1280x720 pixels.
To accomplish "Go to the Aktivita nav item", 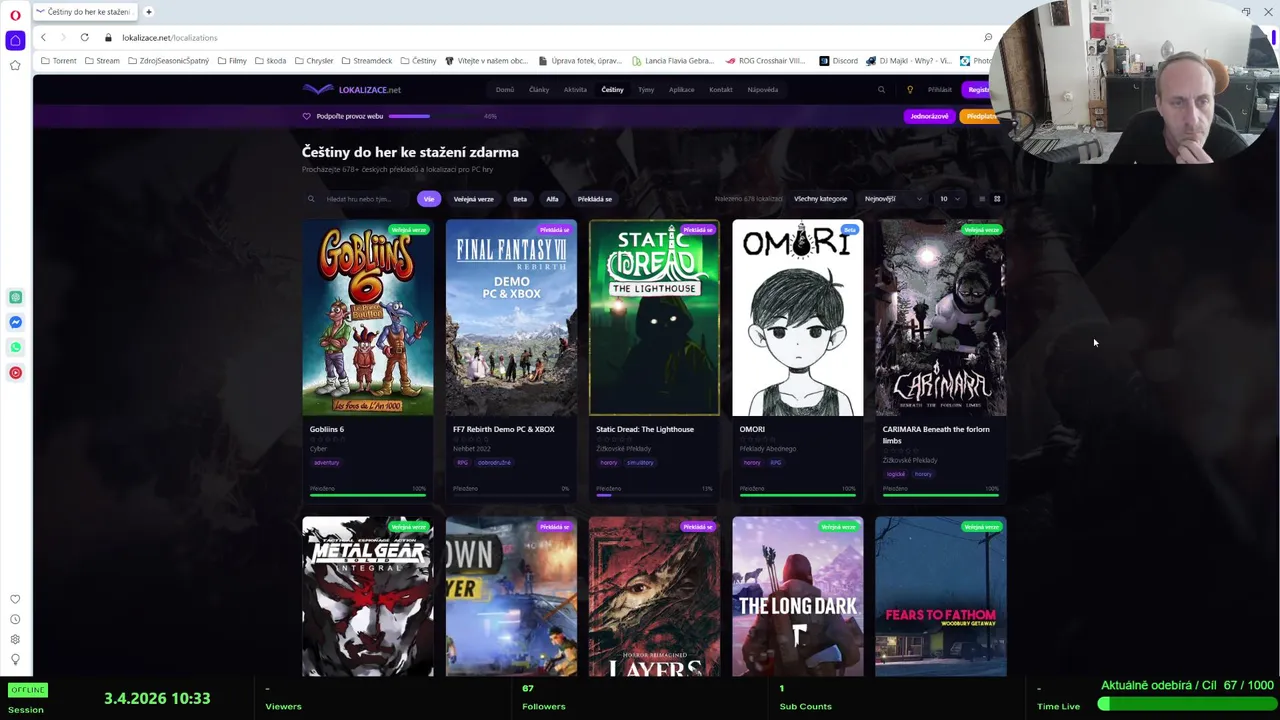I will [x=575, y=90].
